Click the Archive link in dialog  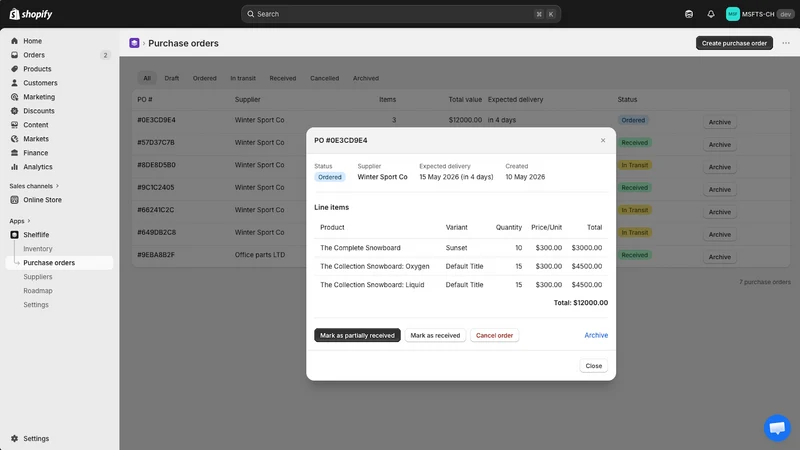(x=596, y=335)
